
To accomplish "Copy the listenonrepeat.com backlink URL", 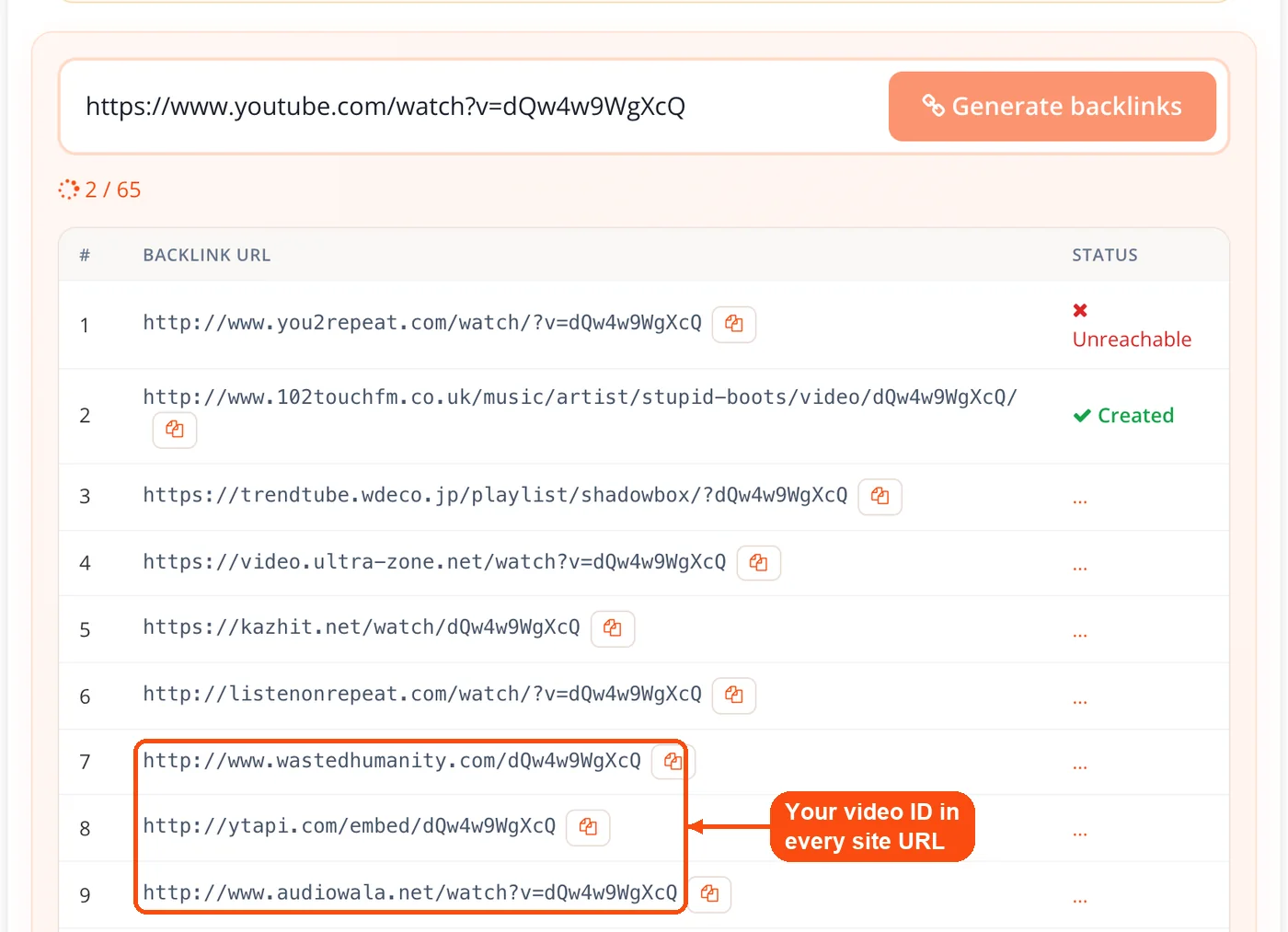I will pyautogui.click(x=734, y=696).
